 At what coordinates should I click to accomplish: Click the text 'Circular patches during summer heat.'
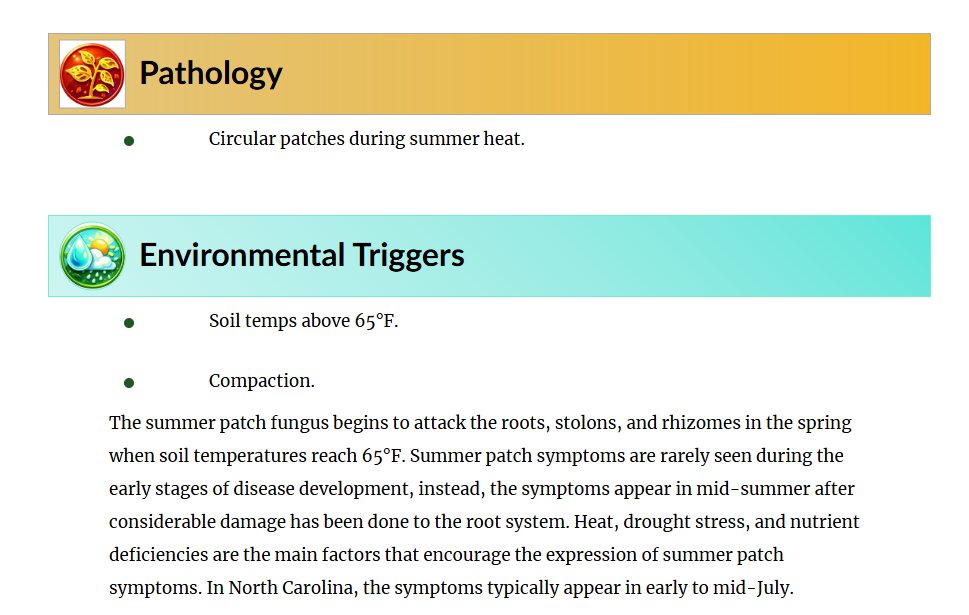coord(366,139)
